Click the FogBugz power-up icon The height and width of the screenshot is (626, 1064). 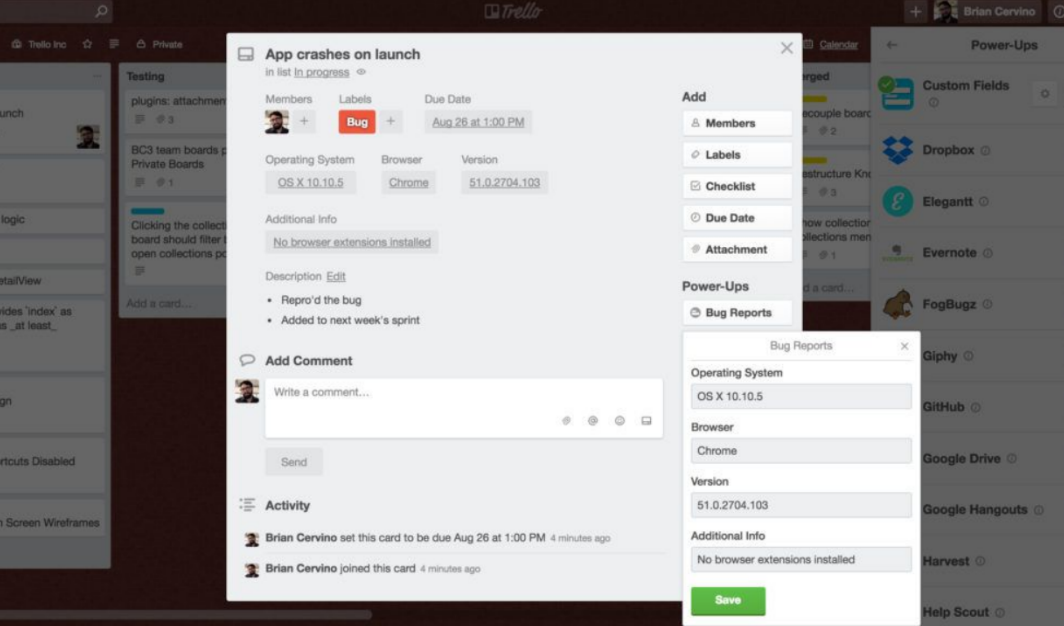[x=897, y=304]
